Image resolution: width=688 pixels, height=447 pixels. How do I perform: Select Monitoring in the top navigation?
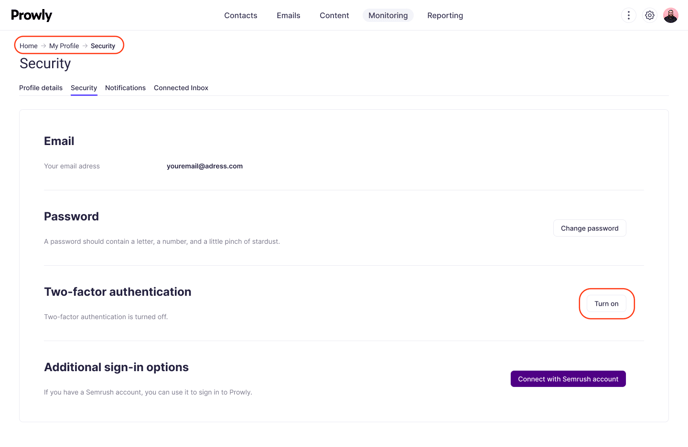(388, 15)
